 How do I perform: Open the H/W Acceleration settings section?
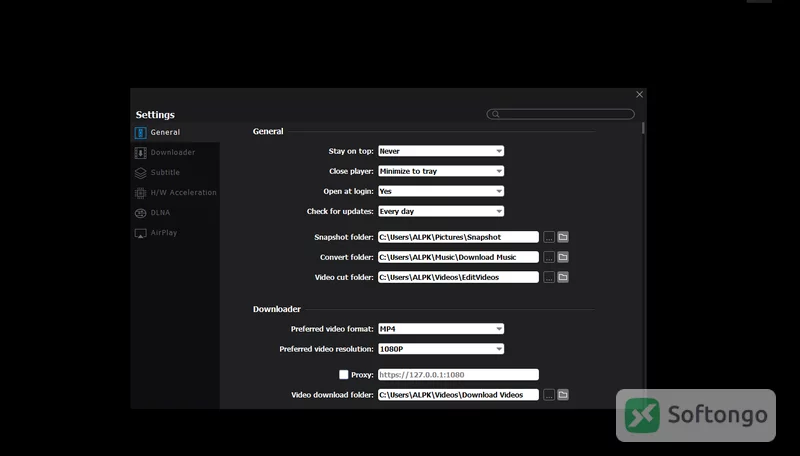point(176,192)
